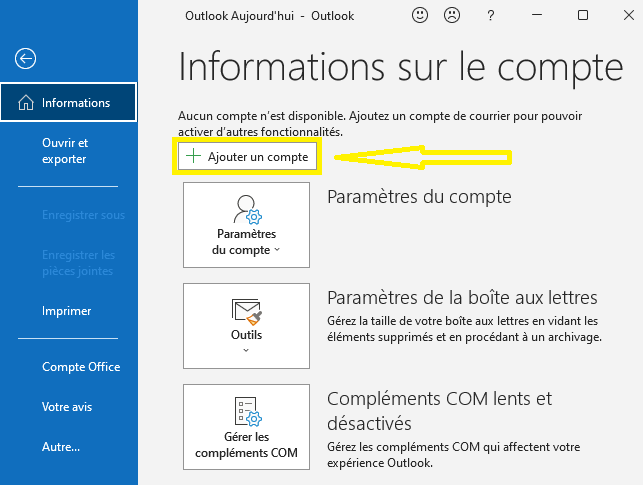Click the Paramètres de la boîte aux lettres heading
Screen dimensions: 643x485
pyautogui.click(x=462, y=298)
